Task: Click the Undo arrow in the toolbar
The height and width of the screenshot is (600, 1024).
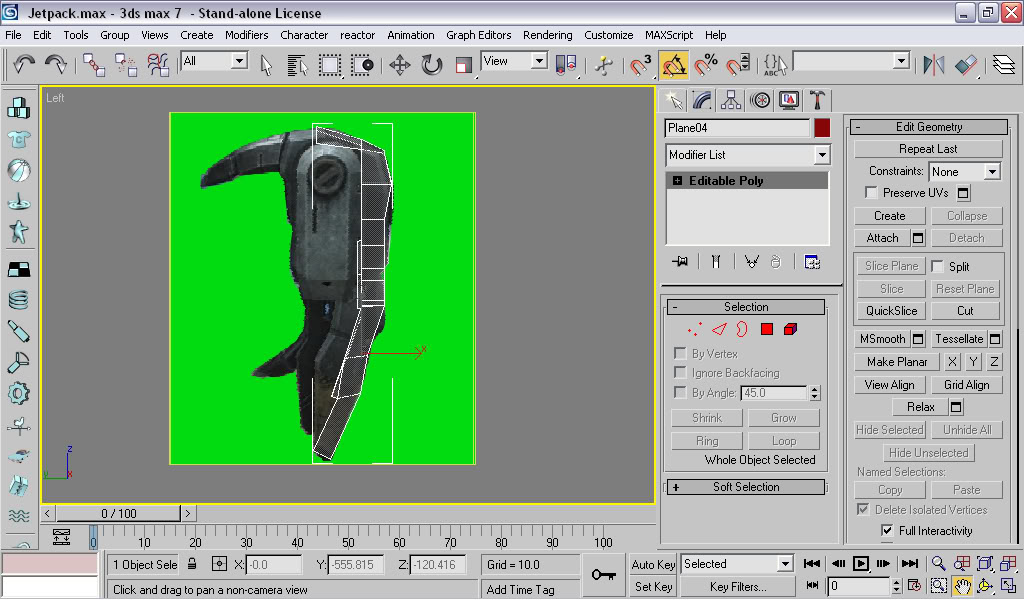Action: coord(24,65)
